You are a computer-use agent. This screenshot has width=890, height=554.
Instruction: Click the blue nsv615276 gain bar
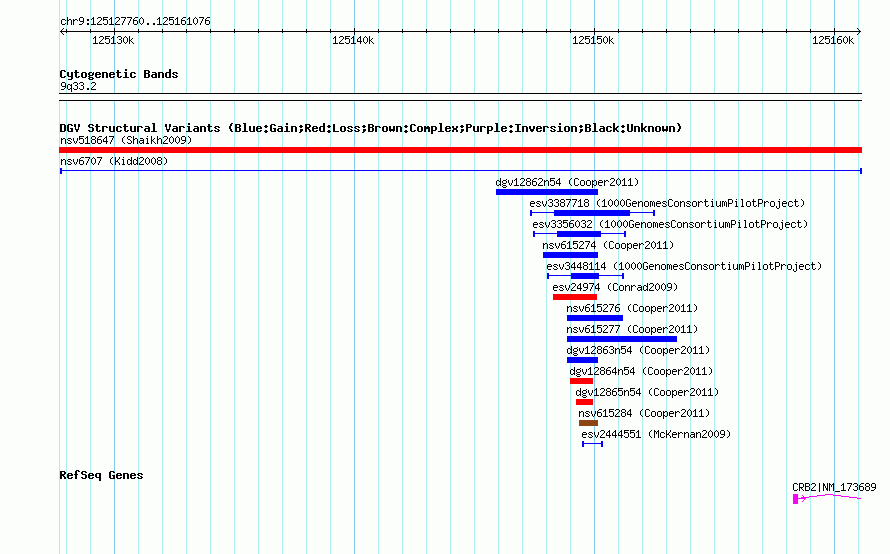click(595, 318)
